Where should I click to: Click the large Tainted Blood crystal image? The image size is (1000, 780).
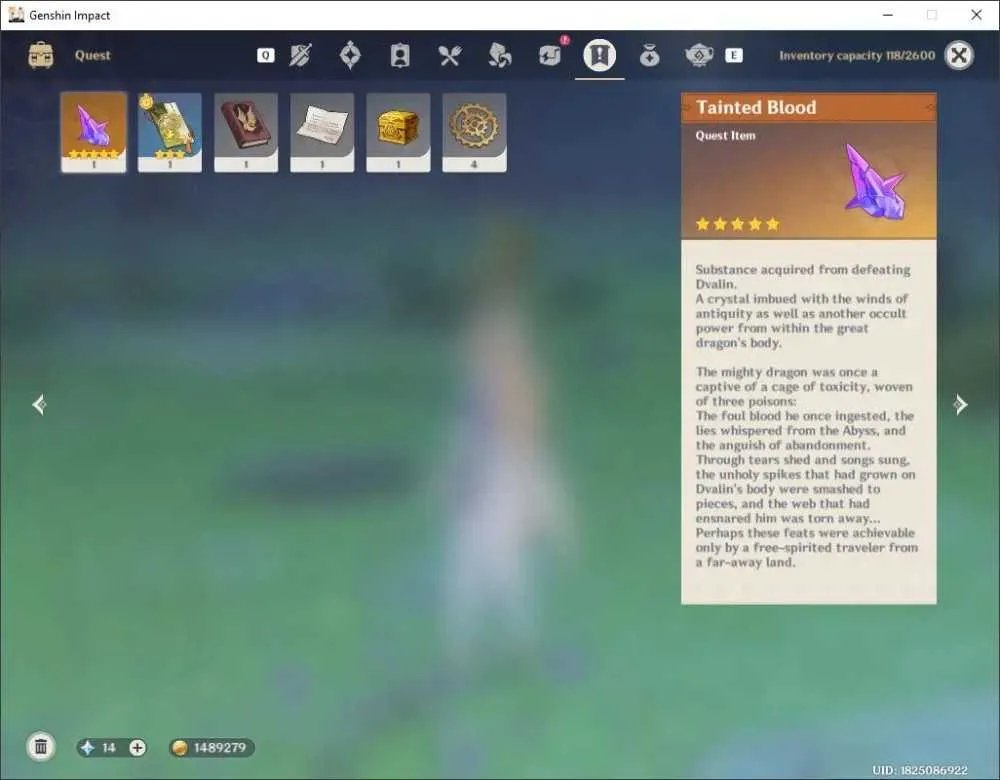[874, 181]
